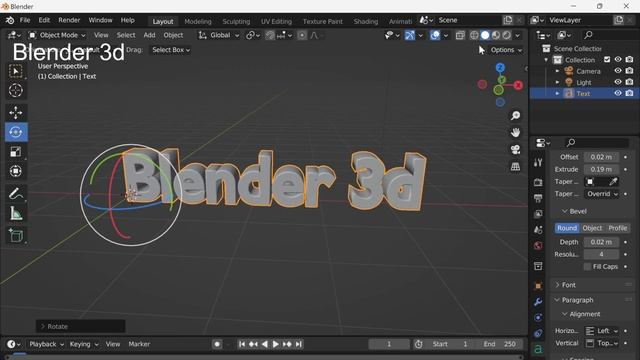Image resolution: width=640 pixels, height=360 pixels.
Task: Select the Select Box tool in the toolbar
Action: pos(16,71)
